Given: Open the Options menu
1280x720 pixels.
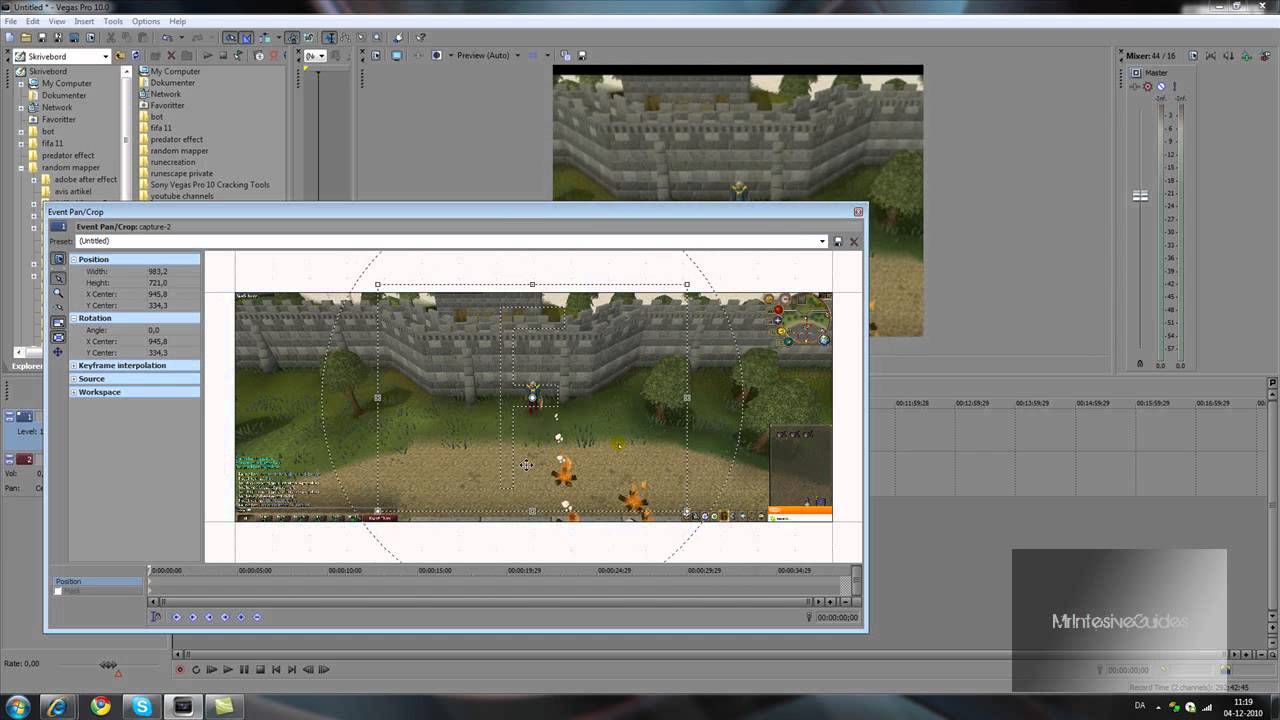Looking at the screenshot, I should click(146, 21).
